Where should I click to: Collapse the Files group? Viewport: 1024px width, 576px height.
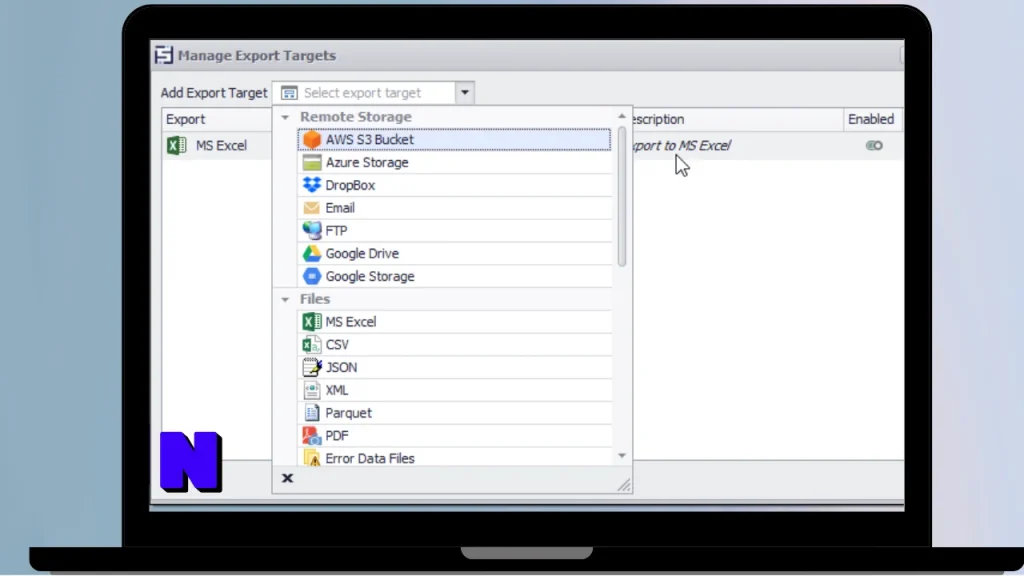(x=285, y=300)
